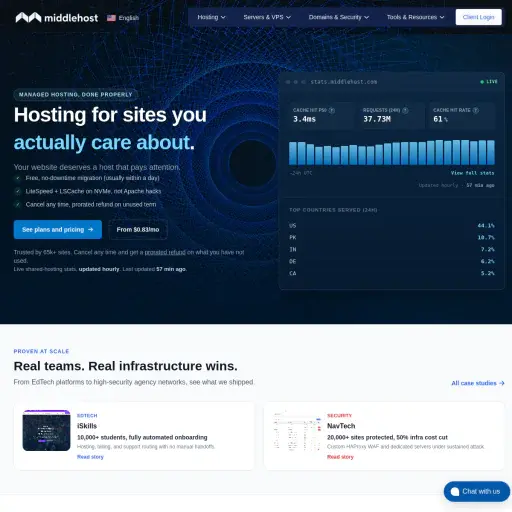Click See plans and pricing button

58,230
